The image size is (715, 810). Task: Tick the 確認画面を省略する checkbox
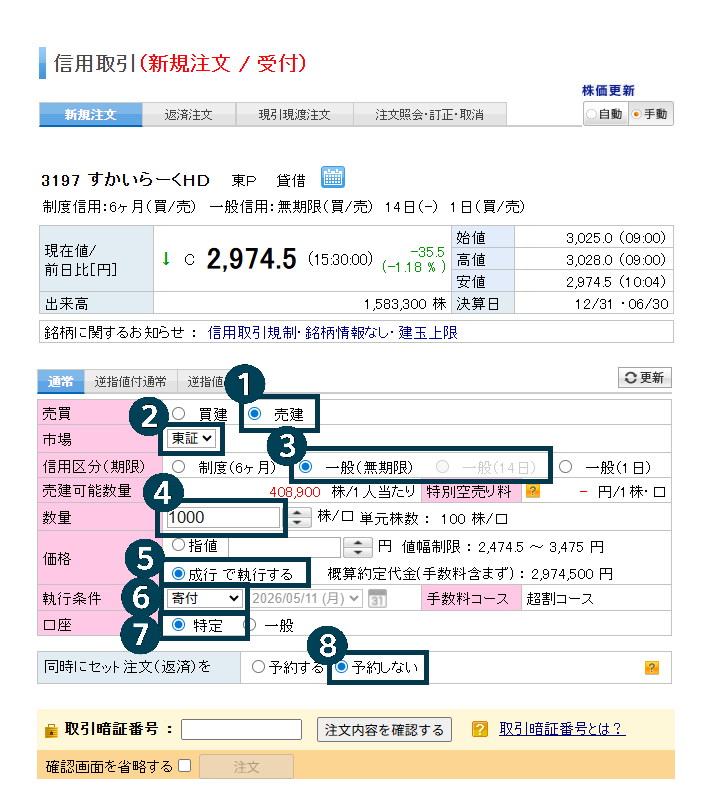tap(184, 766)
